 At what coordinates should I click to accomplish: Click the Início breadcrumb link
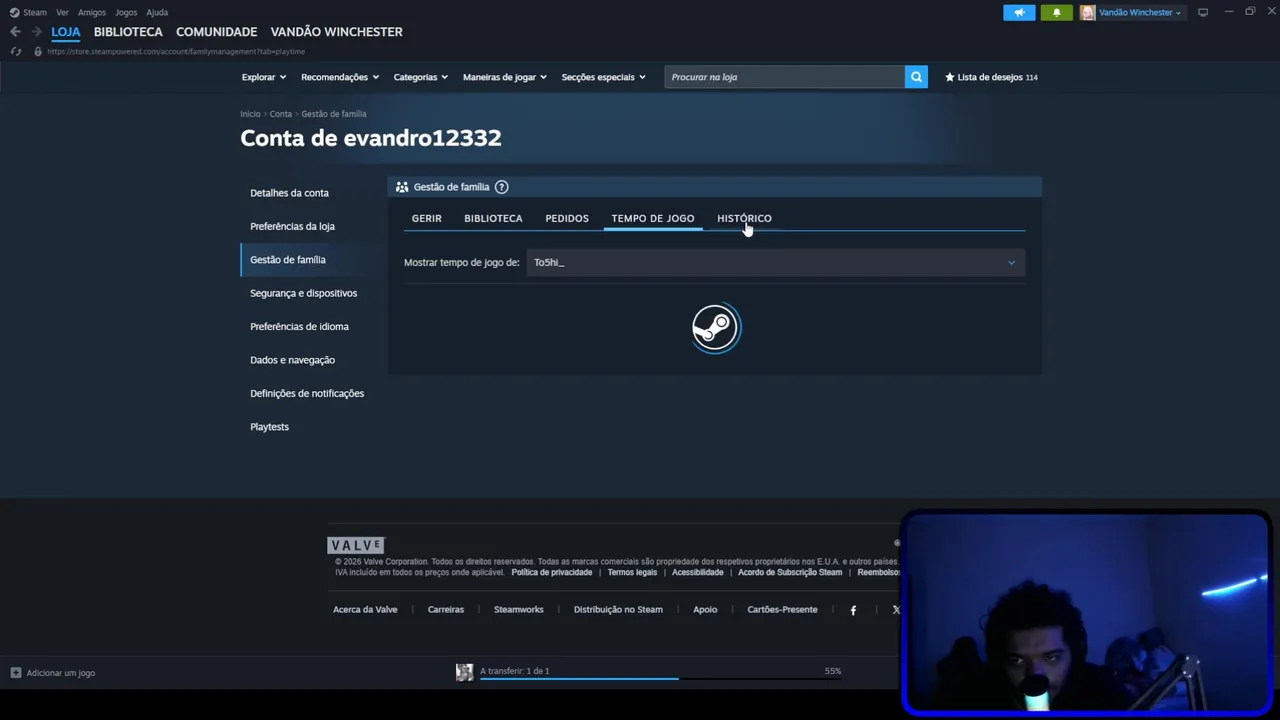click(250, 114)
